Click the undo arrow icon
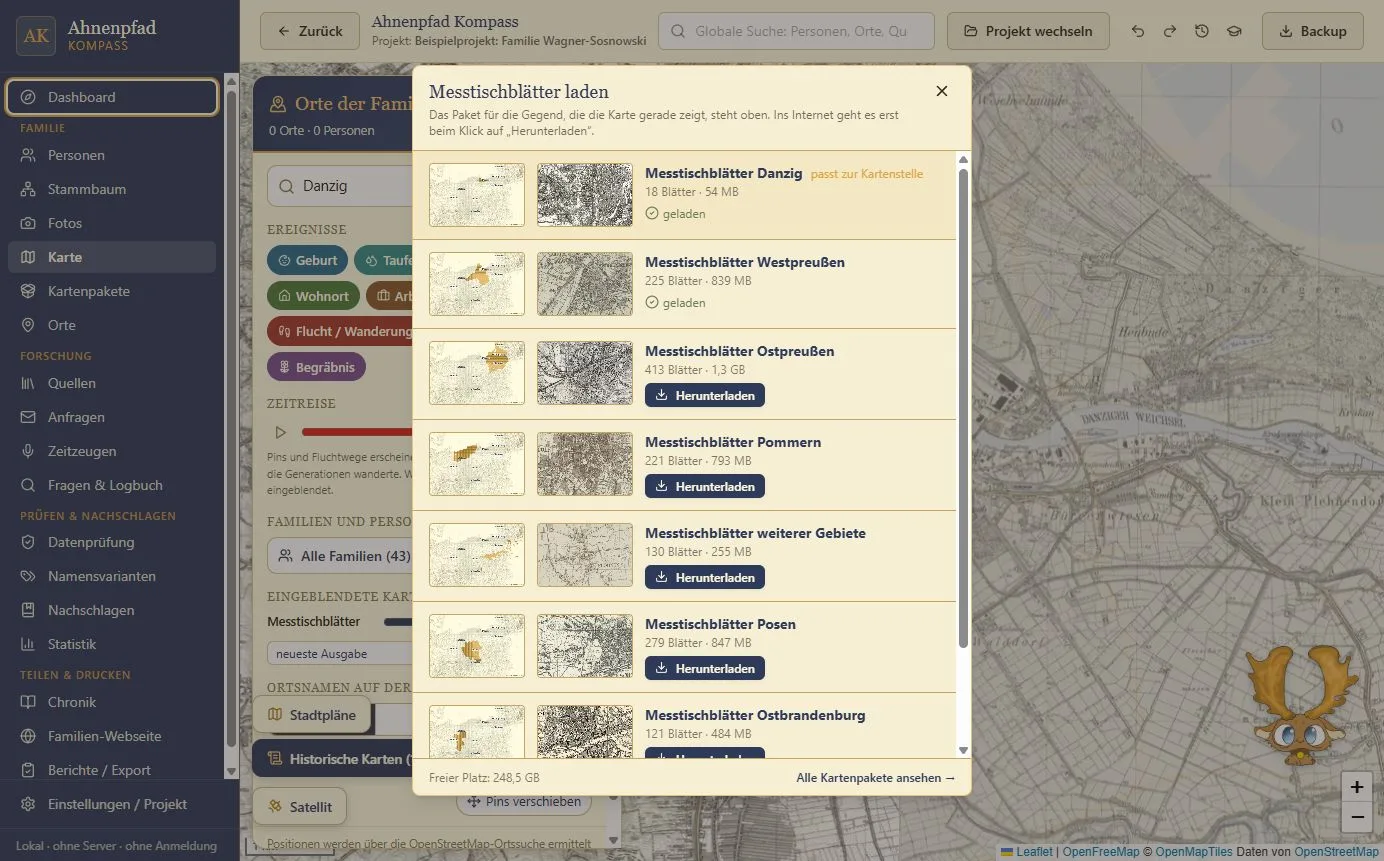This screenshot has height=861, width=1384. [1138, 31]
